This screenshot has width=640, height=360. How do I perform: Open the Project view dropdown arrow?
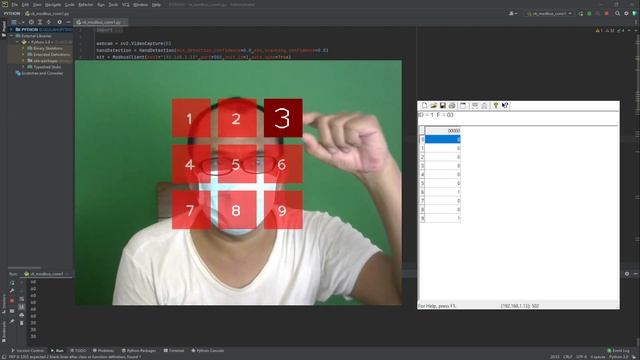pos(22,22)
